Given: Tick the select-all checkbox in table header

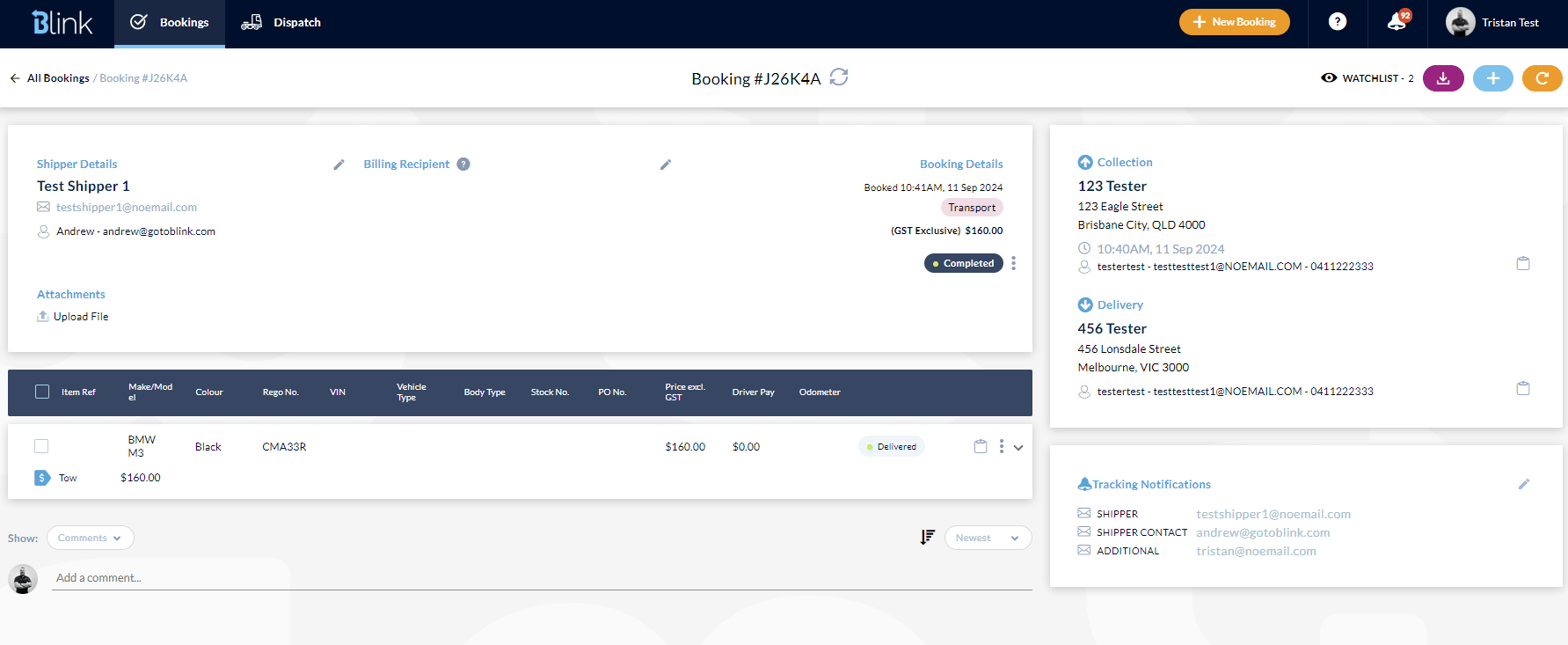Looking at the screenshot, I should (x=42, y=392).
